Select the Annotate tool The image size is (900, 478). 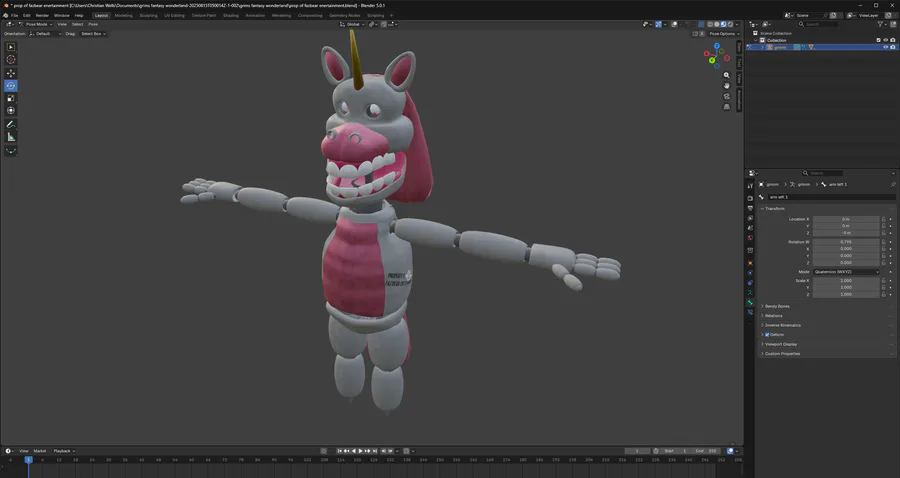point(11,125)
